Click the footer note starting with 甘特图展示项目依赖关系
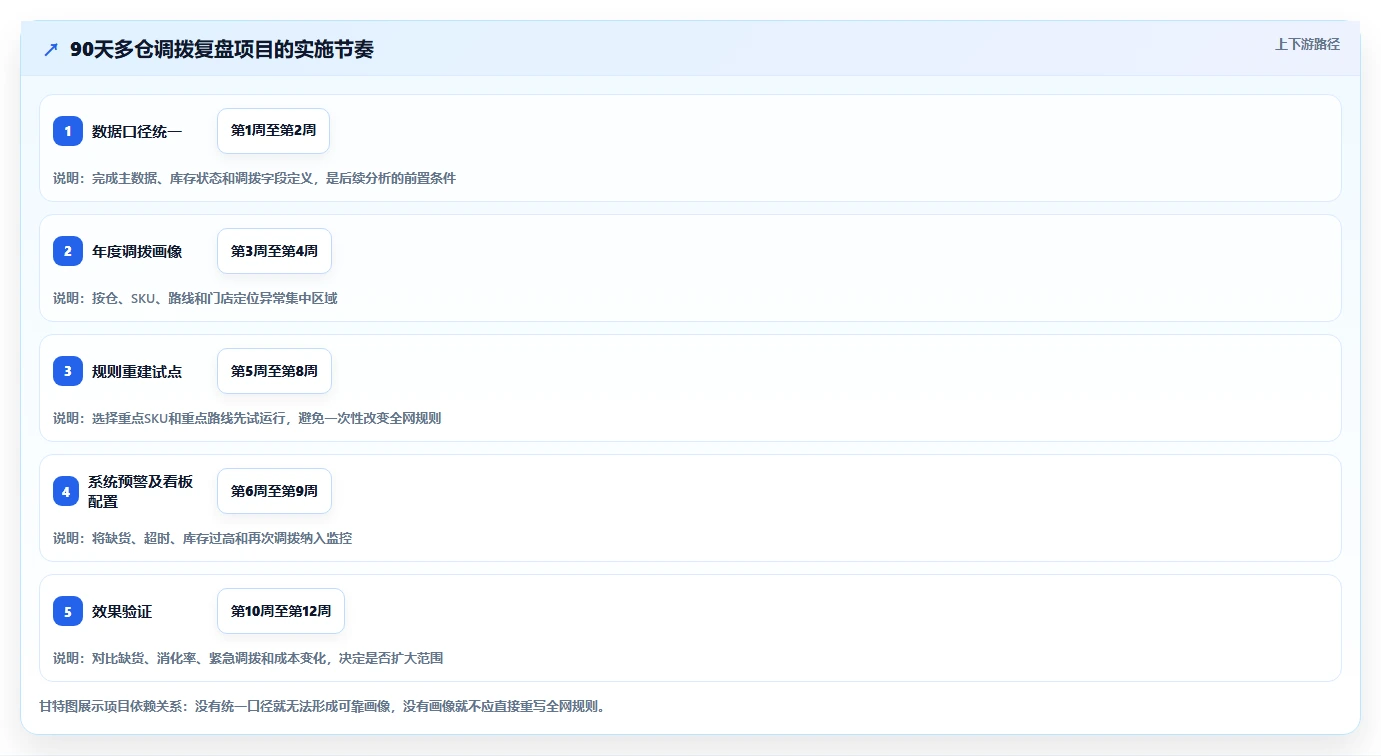Image resolution: width=1381 pixels, height=756 pixels. pos(322,706)
